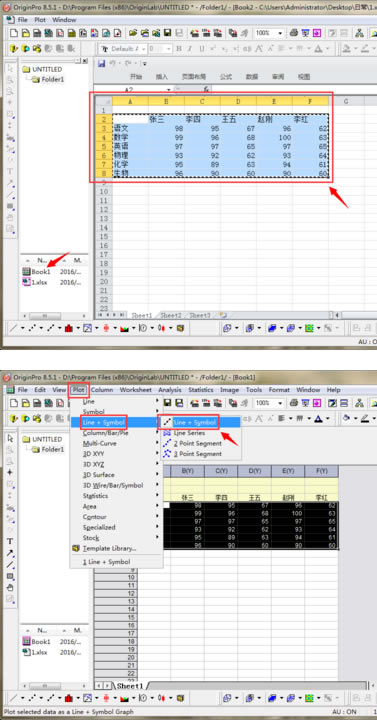Viewport: 377px width, 720px height.
Task: Click the Line + Symbol icon in the submenu
Action: (167, 422)
